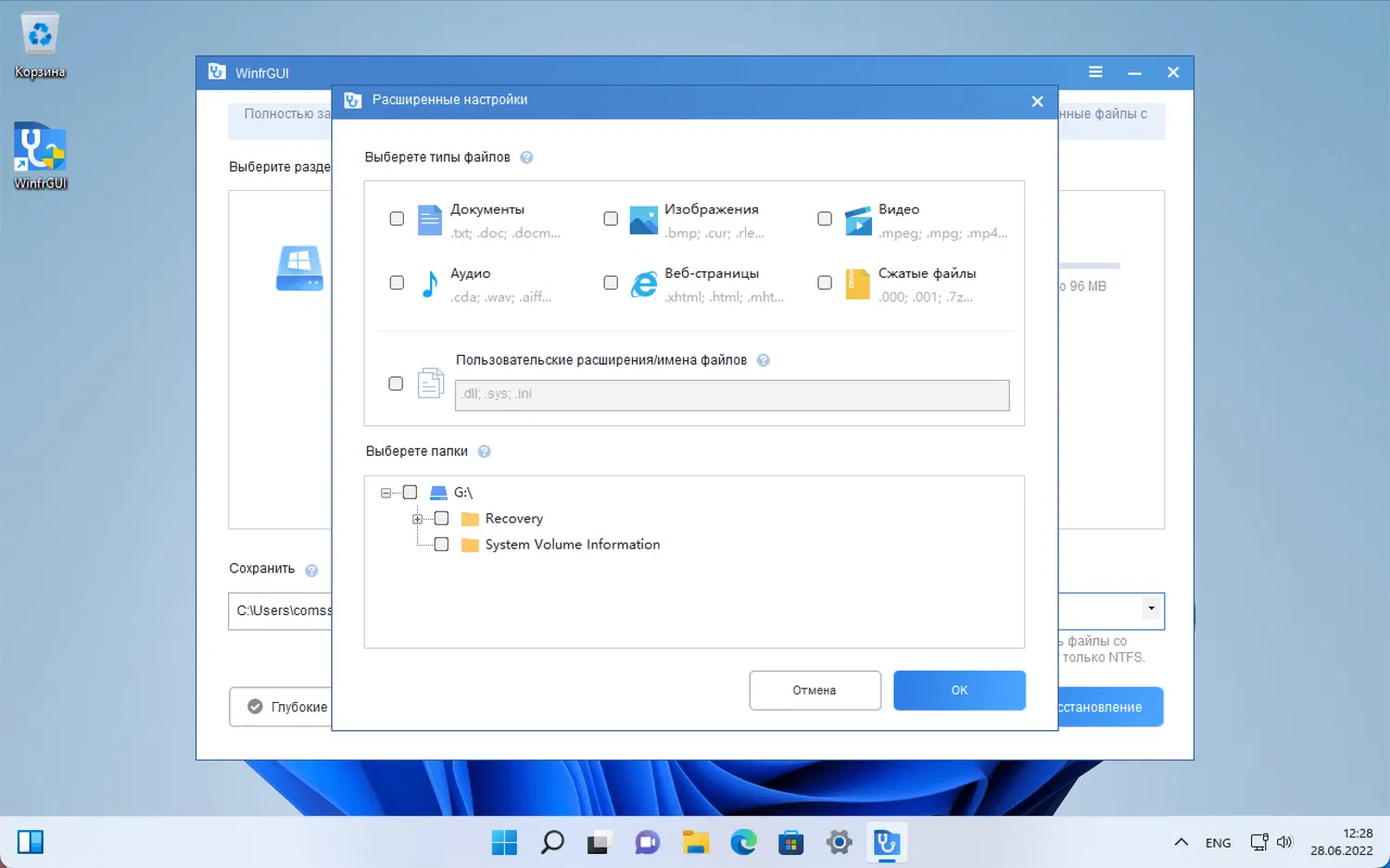Click the help icon beside Выберете папки
Image resolution: width=1390 pixels, height=868 pixels.
[484, 451]
